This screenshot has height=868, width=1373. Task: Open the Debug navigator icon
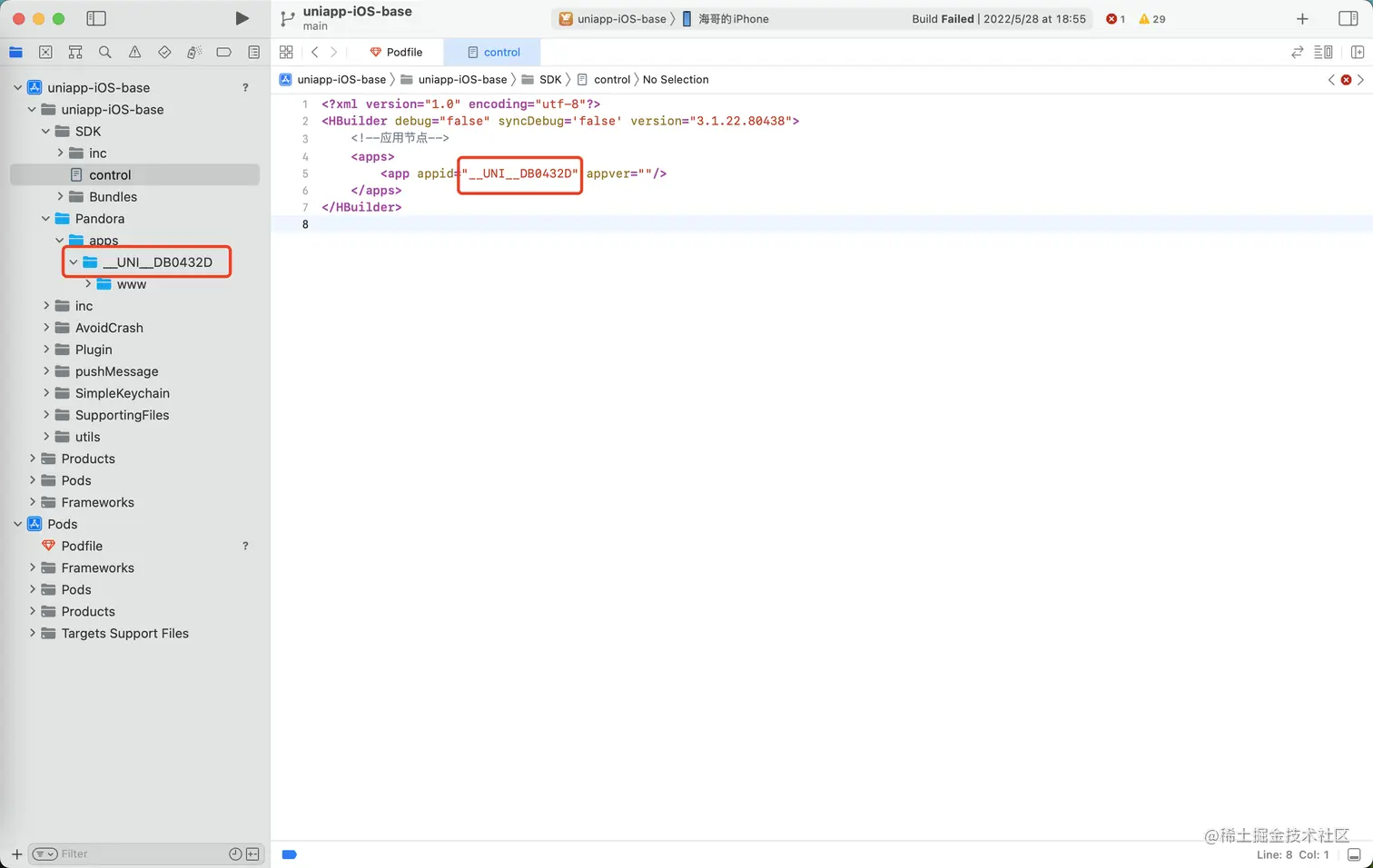coord(194,52)
